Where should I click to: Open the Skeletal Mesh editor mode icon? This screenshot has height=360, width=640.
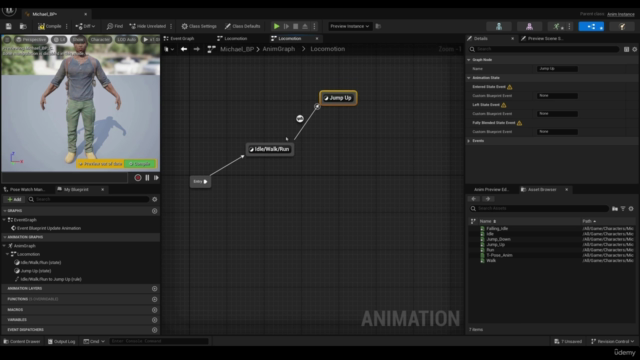pos(529,27)
